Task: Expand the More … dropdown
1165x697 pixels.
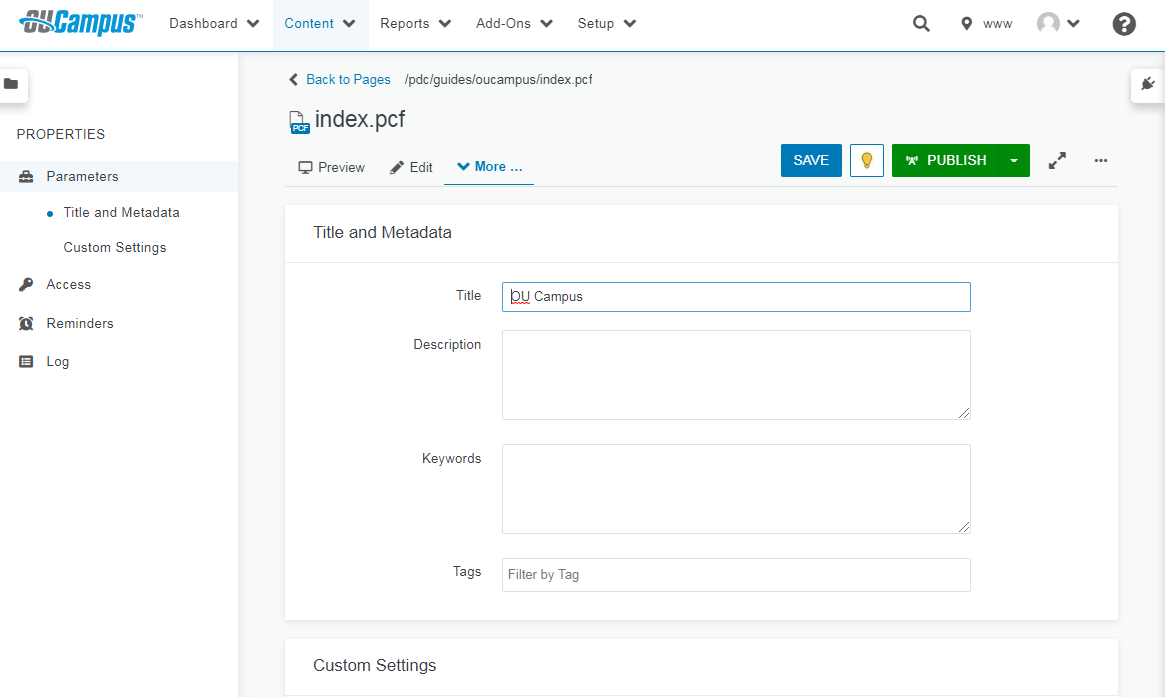Action: 489,167
